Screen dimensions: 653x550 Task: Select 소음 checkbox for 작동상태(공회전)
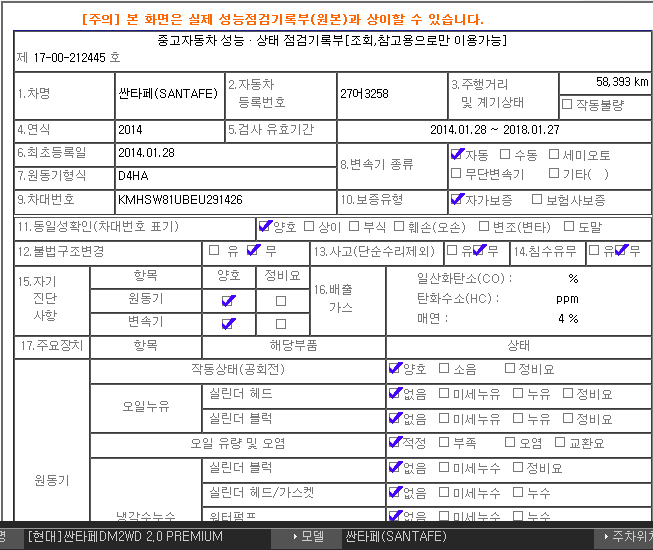[444, 368]
